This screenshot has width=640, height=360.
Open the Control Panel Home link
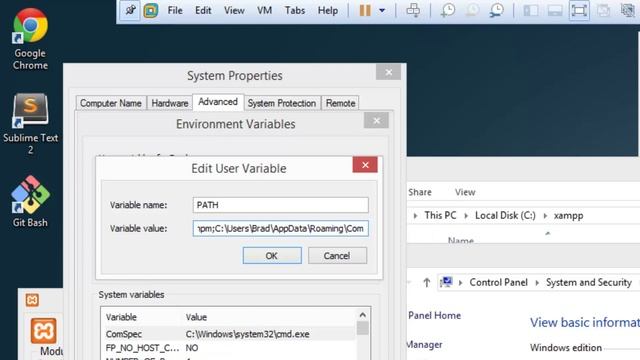(x=434, y=316)
